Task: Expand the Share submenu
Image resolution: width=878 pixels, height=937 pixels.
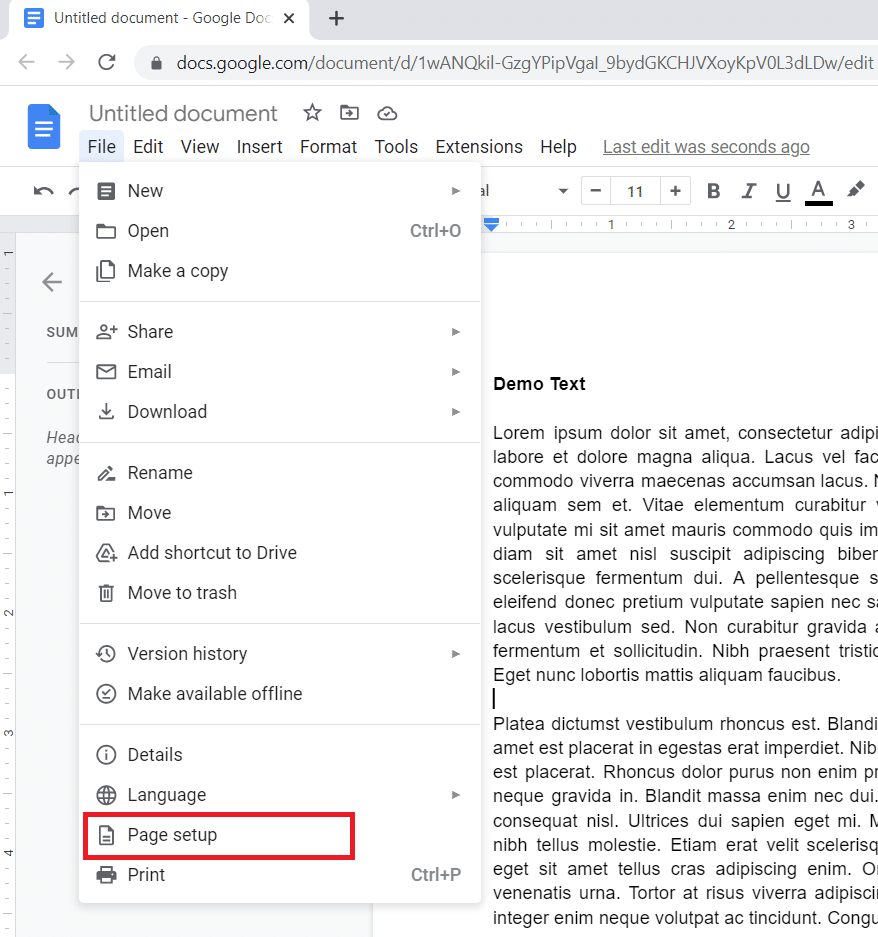Action: pyautogui.click(x=280, y=332)
